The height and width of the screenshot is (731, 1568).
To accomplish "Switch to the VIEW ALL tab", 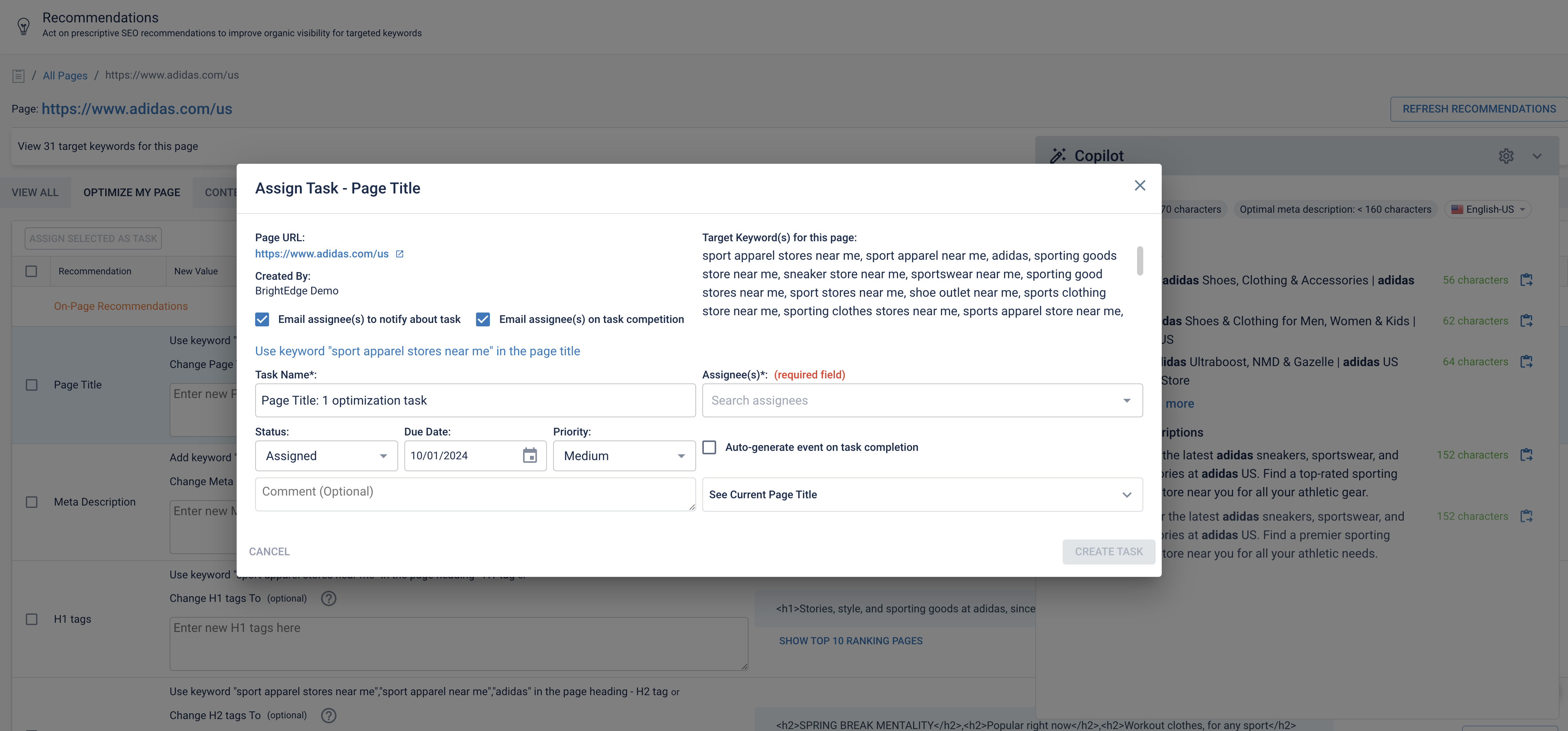I will [35, 192].
